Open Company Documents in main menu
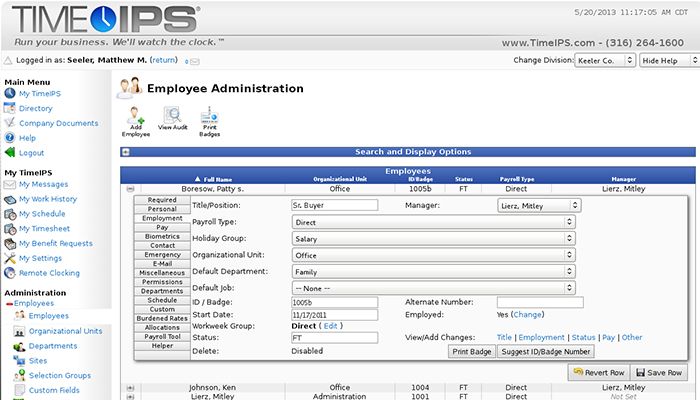This screenshot has height=400, width=700. (x=58, y=123)
